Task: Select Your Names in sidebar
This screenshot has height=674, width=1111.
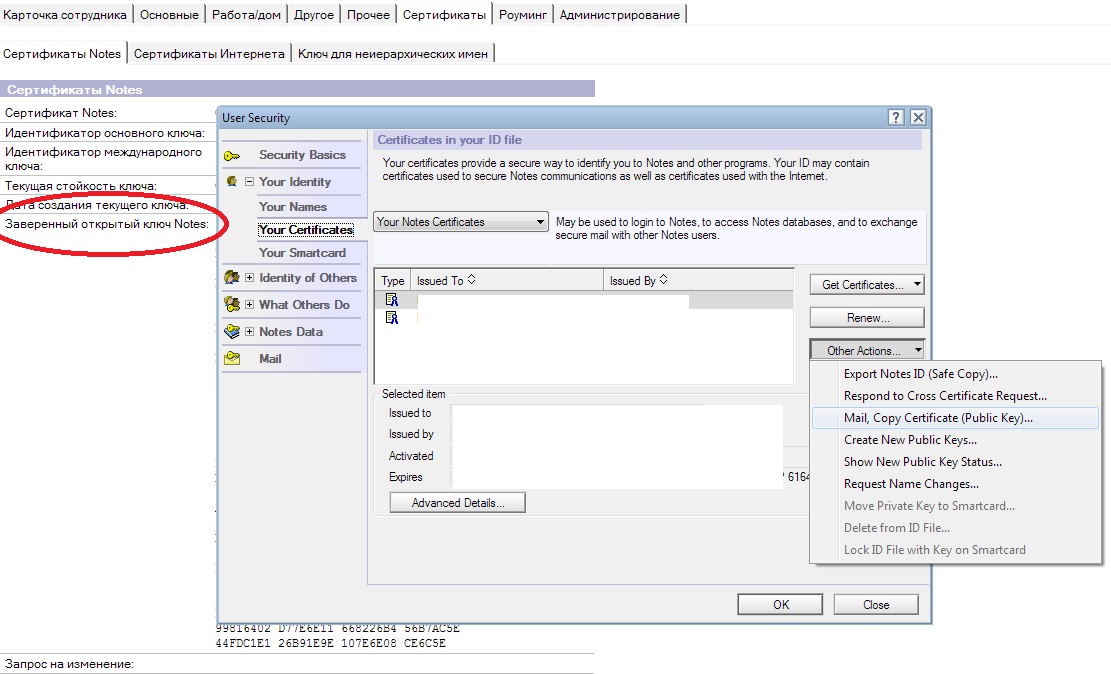Action: click(x=293, y=207)
